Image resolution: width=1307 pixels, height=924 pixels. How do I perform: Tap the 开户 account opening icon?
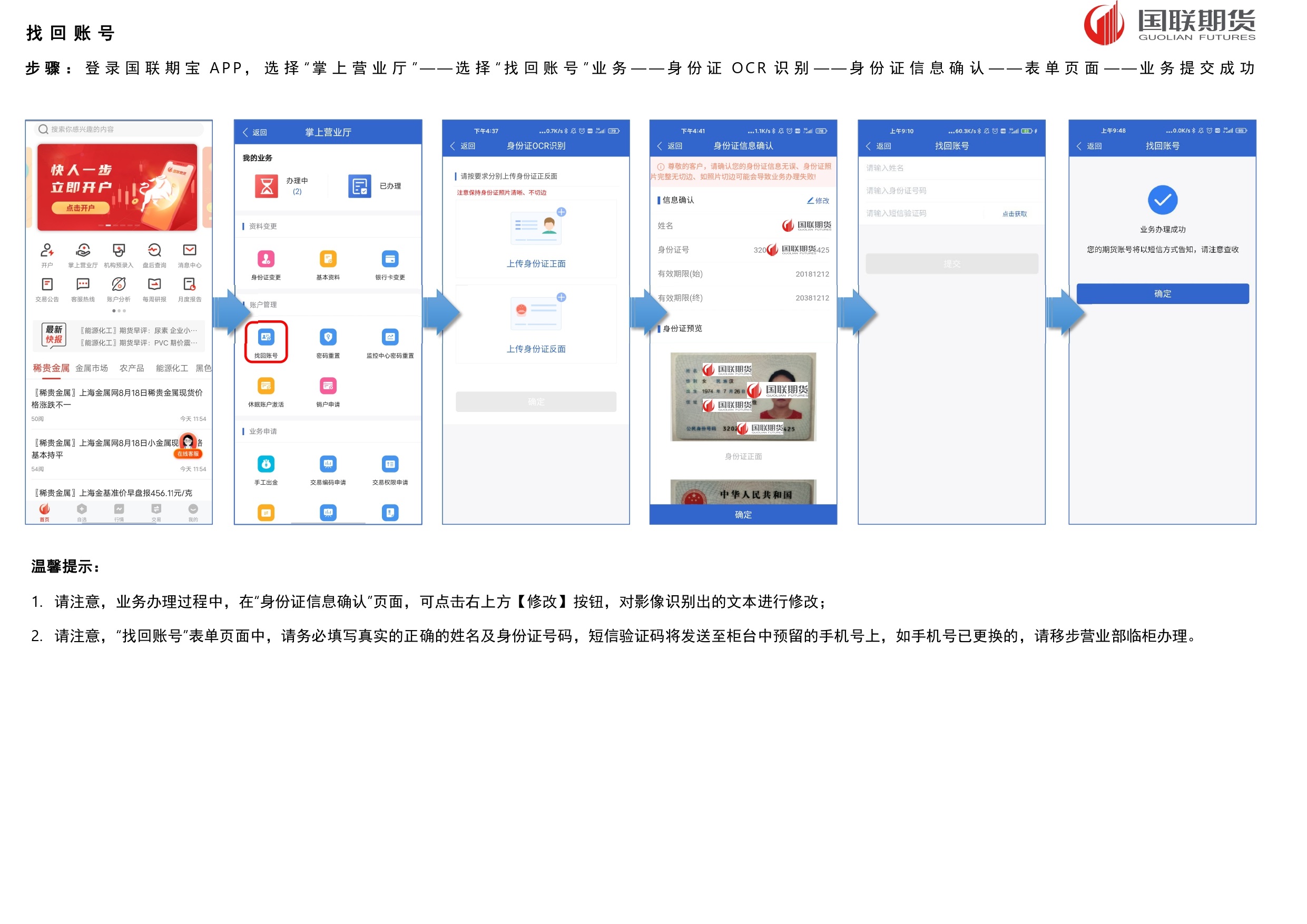47,251
